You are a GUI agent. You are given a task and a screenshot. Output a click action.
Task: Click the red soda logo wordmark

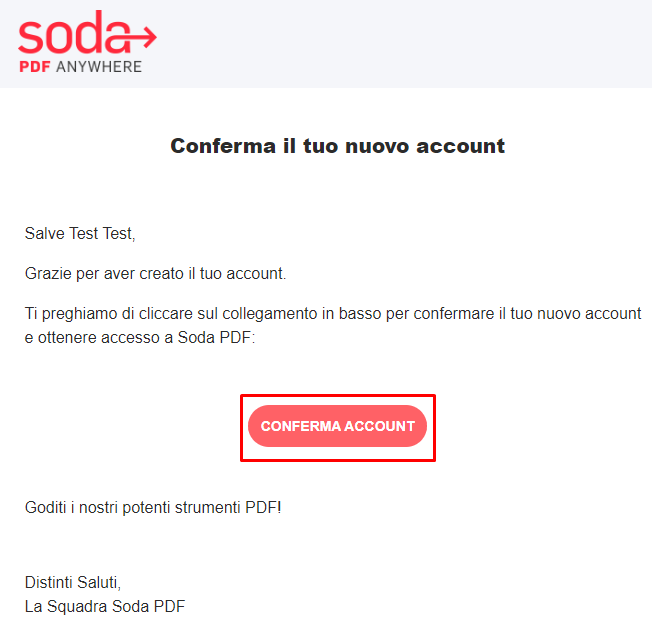(x=74, y=33)
